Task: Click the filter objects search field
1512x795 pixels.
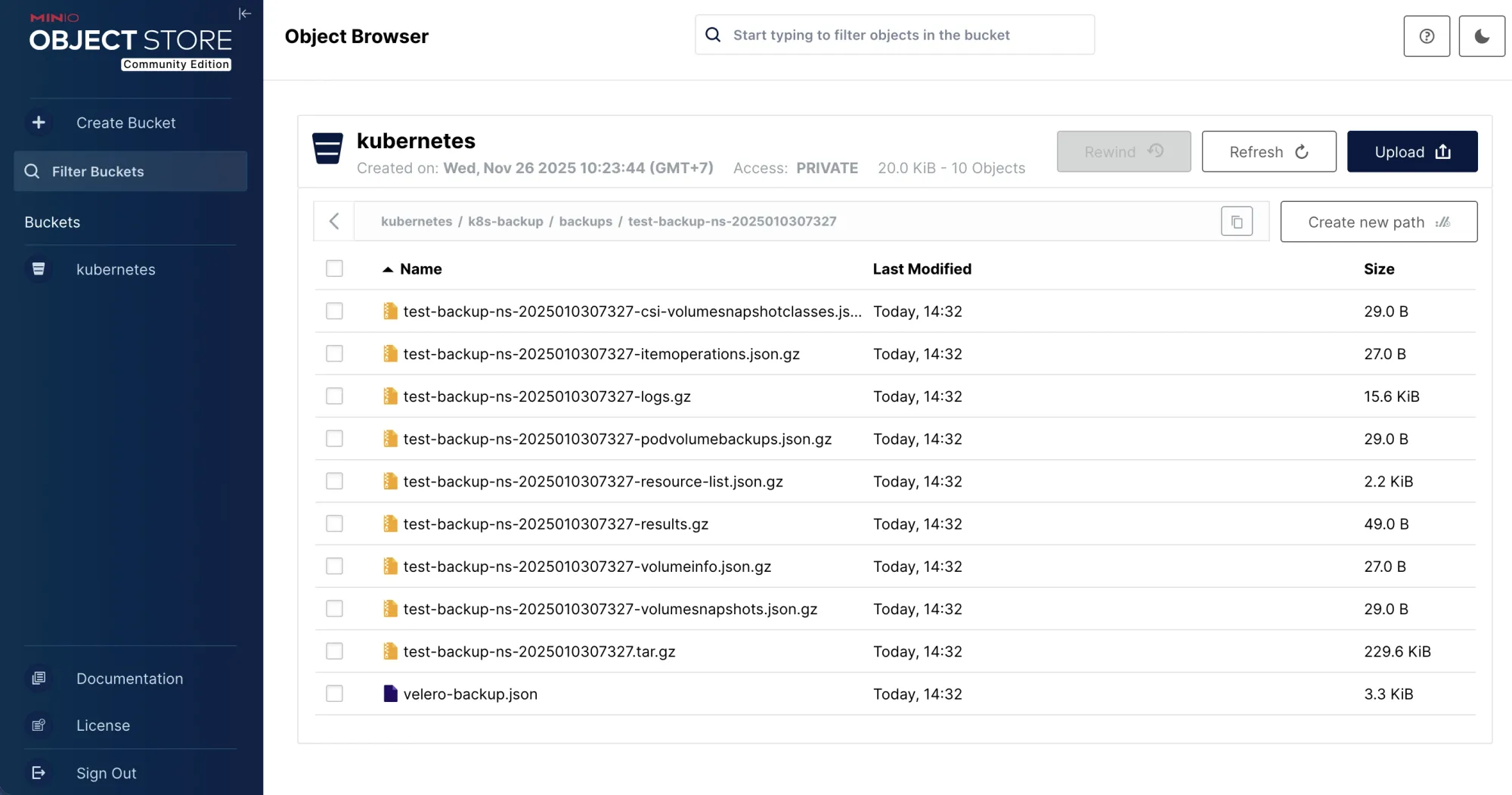Action: click(894, 35)
